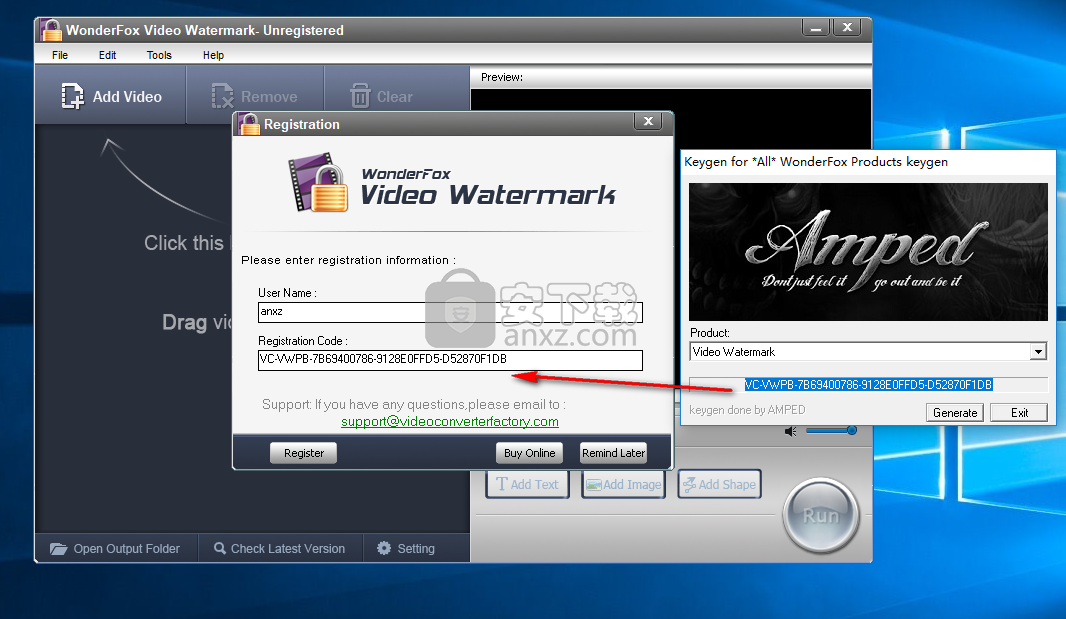Click the Clear trash toolbar button

382,97
